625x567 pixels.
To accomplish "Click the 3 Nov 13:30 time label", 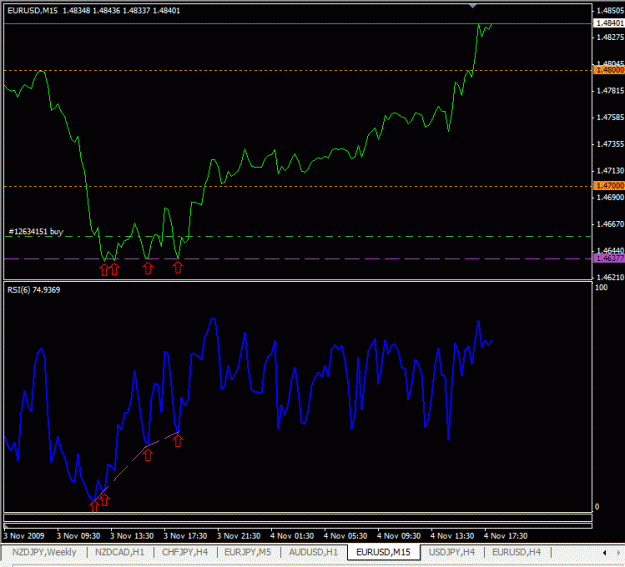I will [132, 536].
